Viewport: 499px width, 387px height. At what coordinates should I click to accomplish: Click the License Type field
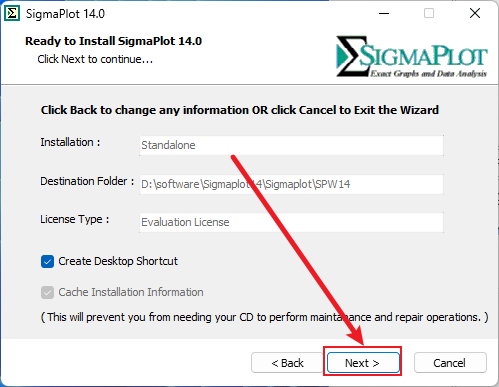point(291,222)
